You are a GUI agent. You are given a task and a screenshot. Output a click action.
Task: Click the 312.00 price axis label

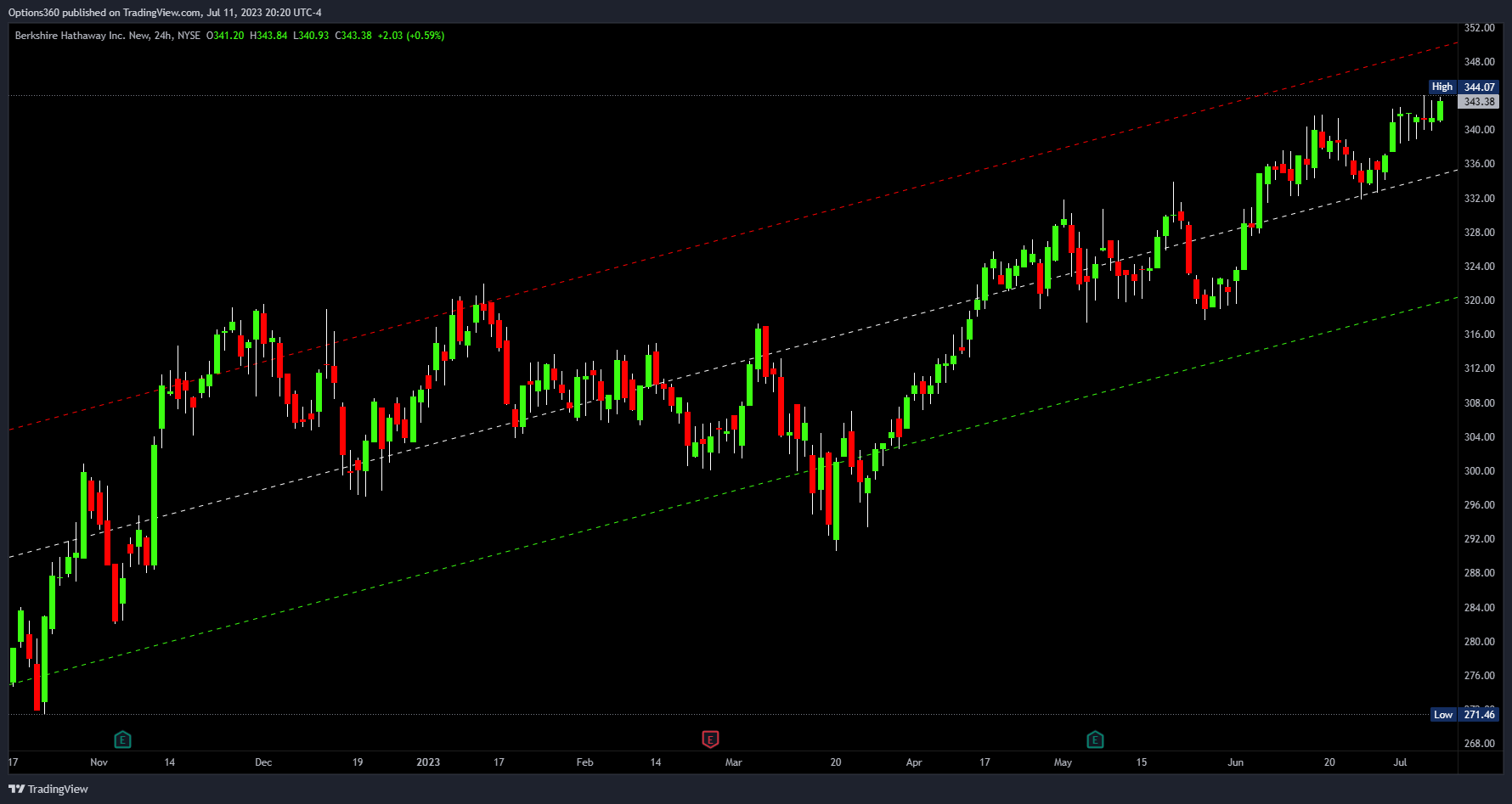tap(1479, 368)
